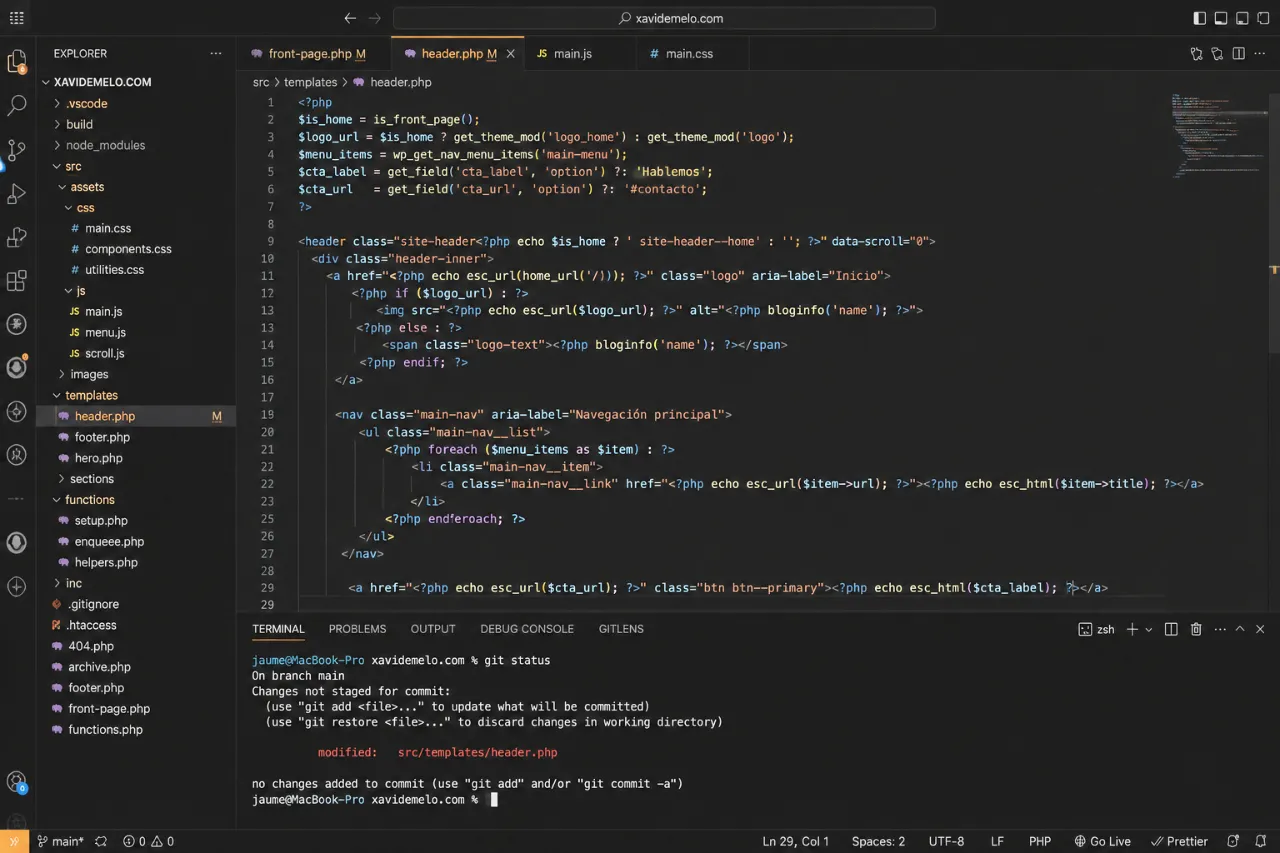
Task: Open the Run and Debug view icon
Action: [x=17, y=193]
